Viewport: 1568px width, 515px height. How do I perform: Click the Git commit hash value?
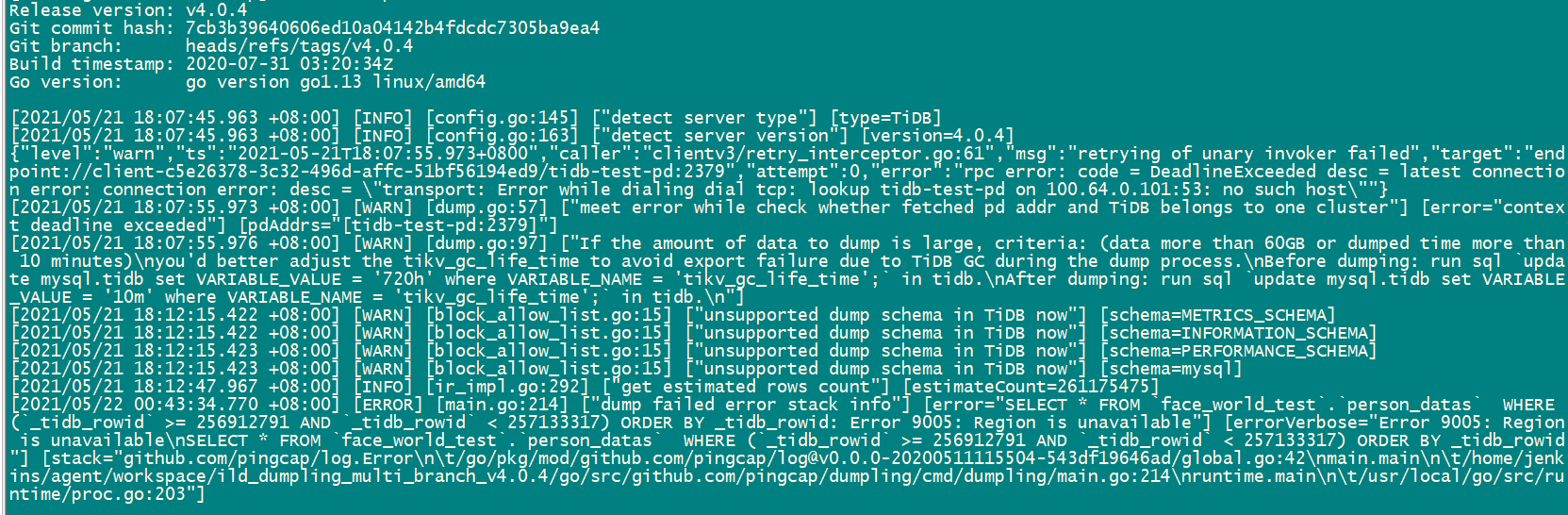point(392,28)
